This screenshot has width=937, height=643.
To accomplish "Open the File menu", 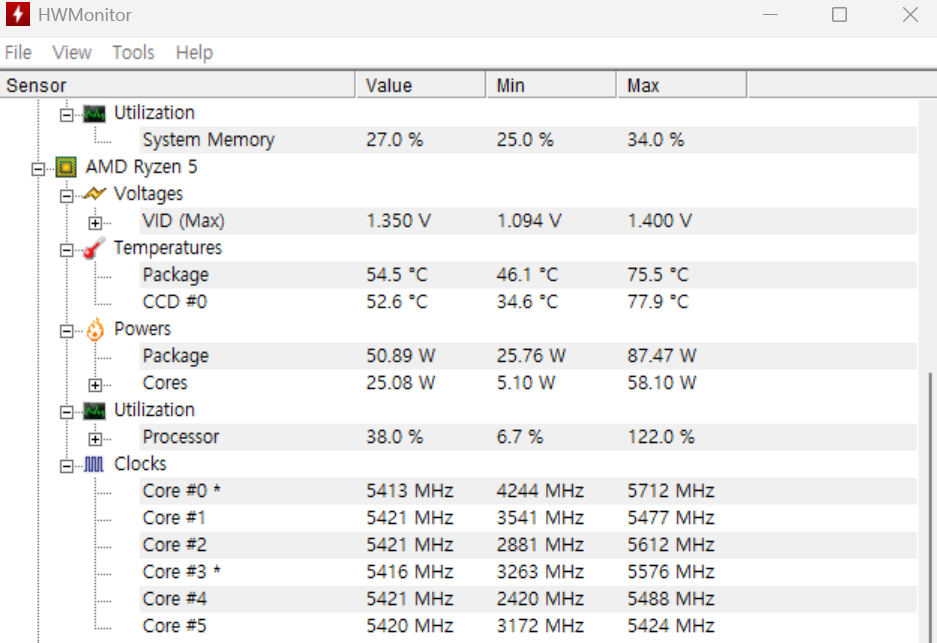I will [x=18, y=53].
